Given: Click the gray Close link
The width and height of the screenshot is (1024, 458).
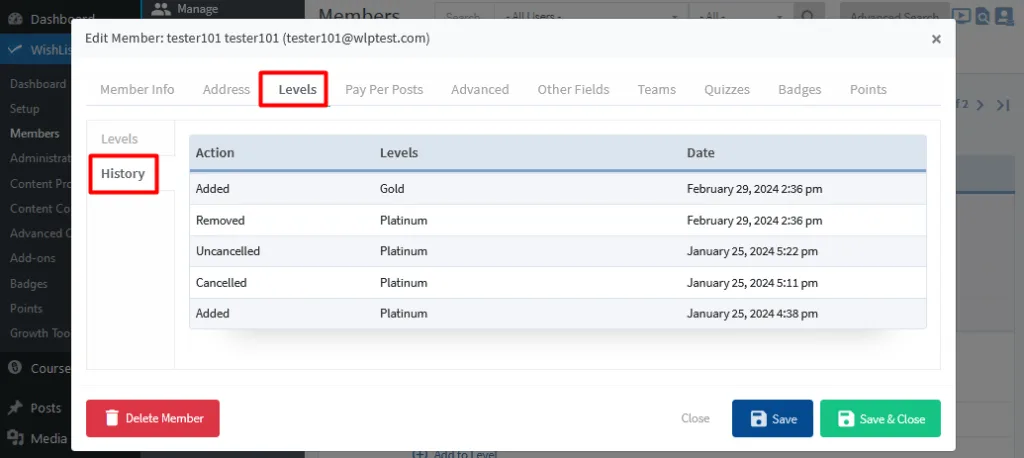Looking at the screenshot, I should (x=695, y=419).
